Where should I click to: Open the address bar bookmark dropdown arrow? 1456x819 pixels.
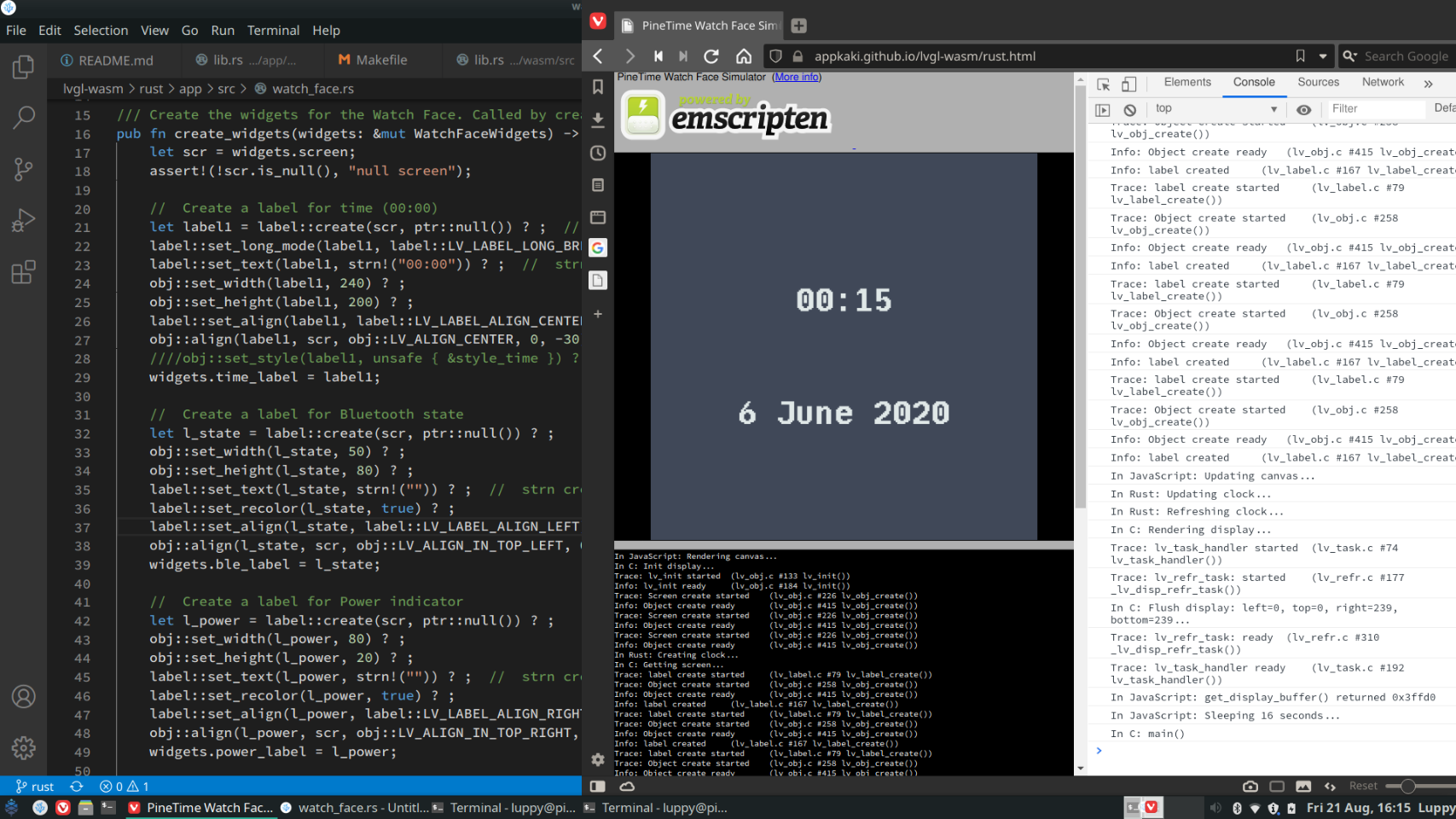1323,56
